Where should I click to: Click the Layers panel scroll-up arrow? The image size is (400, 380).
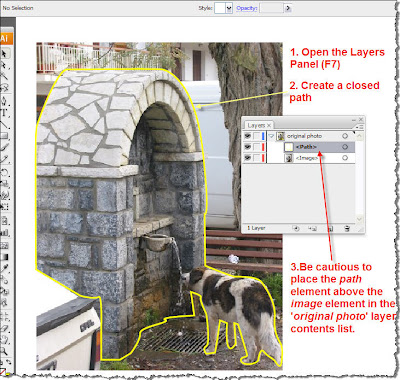pyautogui.click(x=359, y=136)
